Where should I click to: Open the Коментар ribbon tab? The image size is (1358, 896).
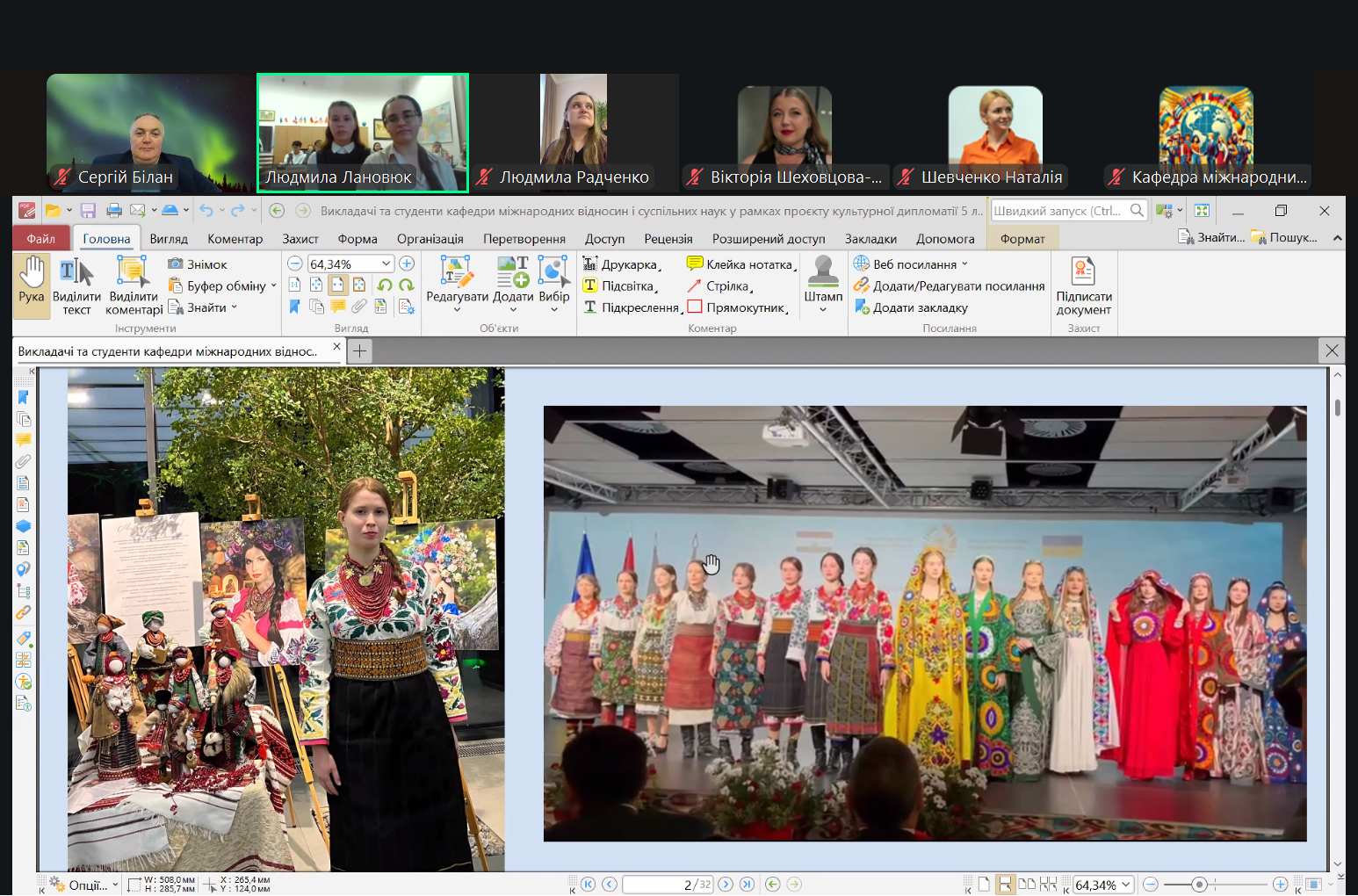[235, 239]
